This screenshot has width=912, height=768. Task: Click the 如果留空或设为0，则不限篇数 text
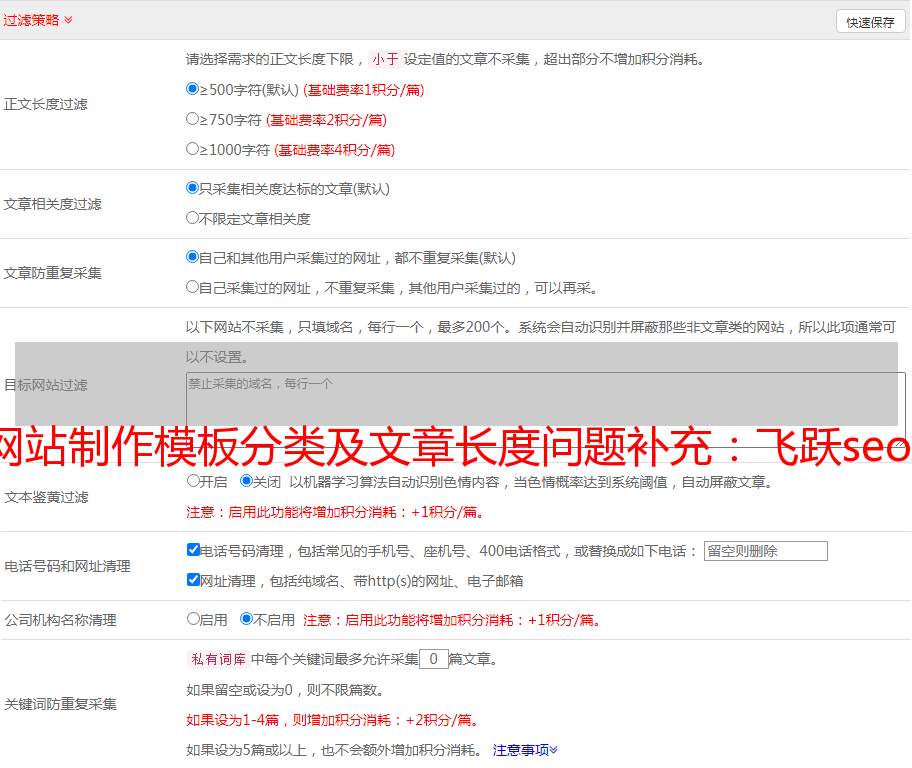click(286, 690)
